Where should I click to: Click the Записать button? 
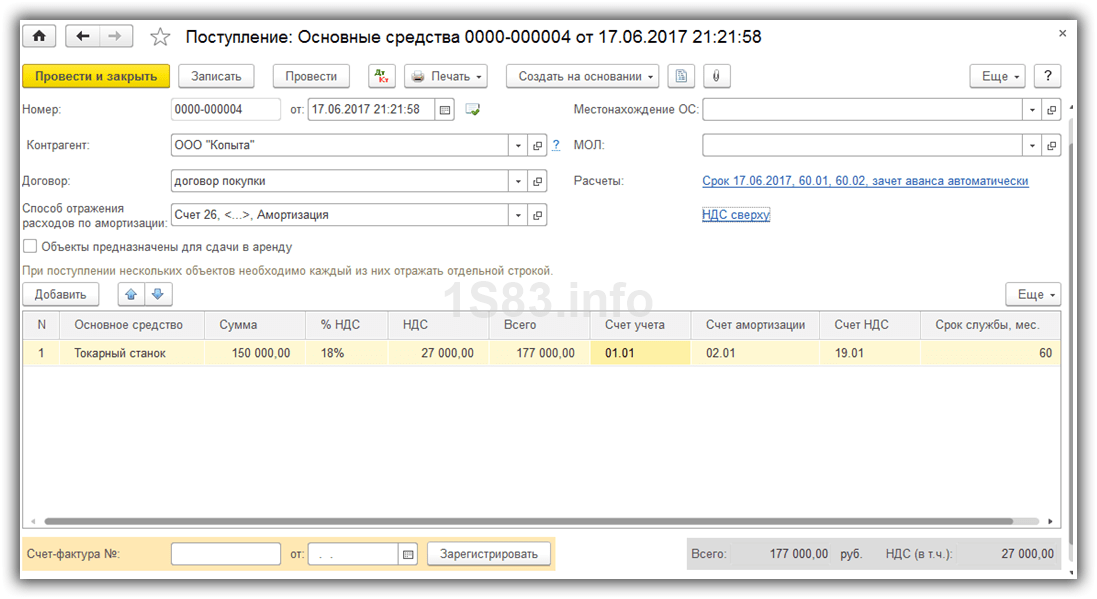(x=216, y=76)
